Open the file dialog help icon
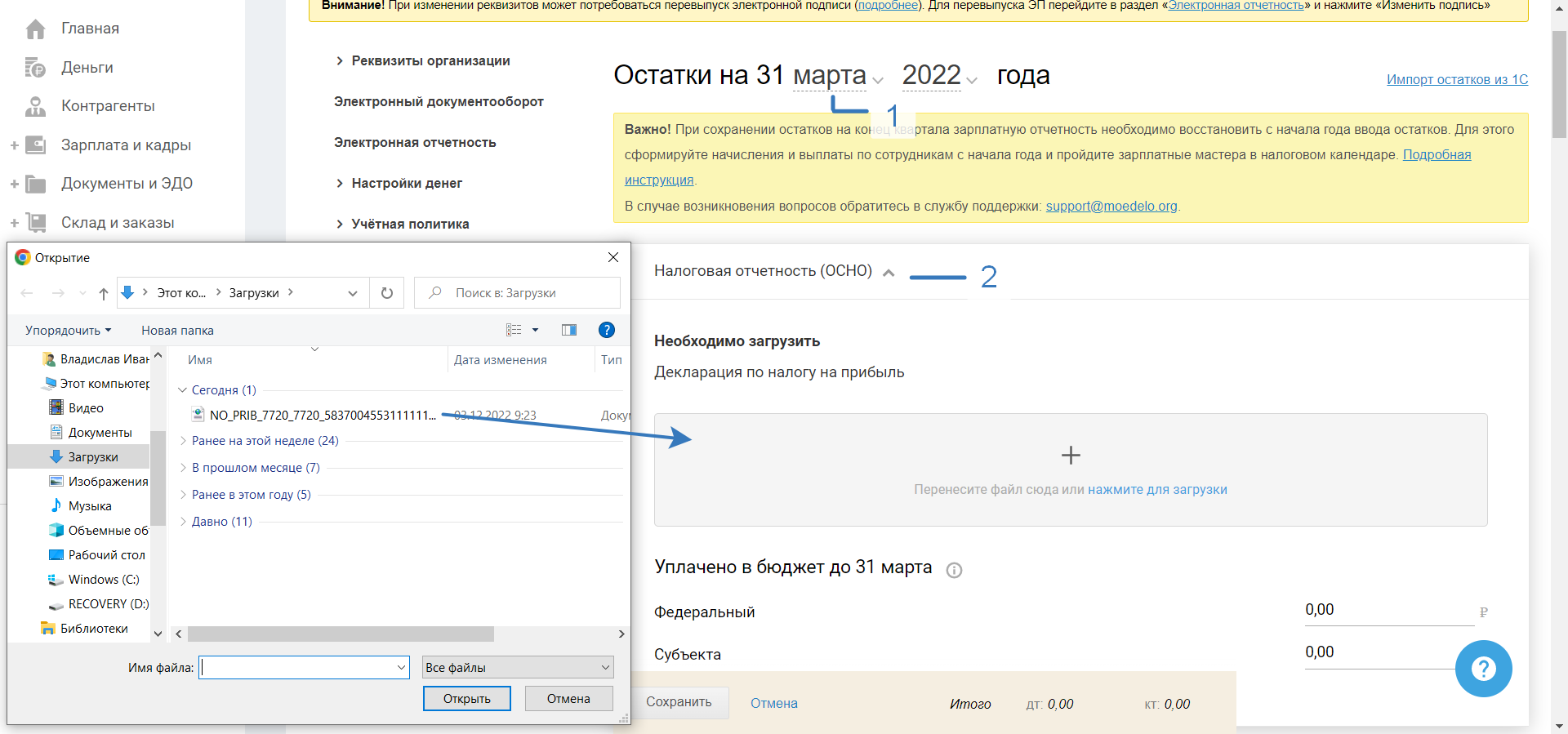The height and width of the screenshot is (734, 1568). pos(606,330)
